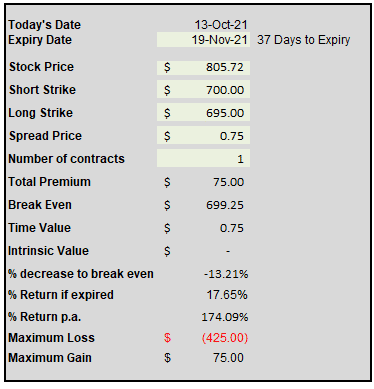The image size is (374, 389).
Task: Click the Spread Price 0.75 input
Action: coord(203,136)
